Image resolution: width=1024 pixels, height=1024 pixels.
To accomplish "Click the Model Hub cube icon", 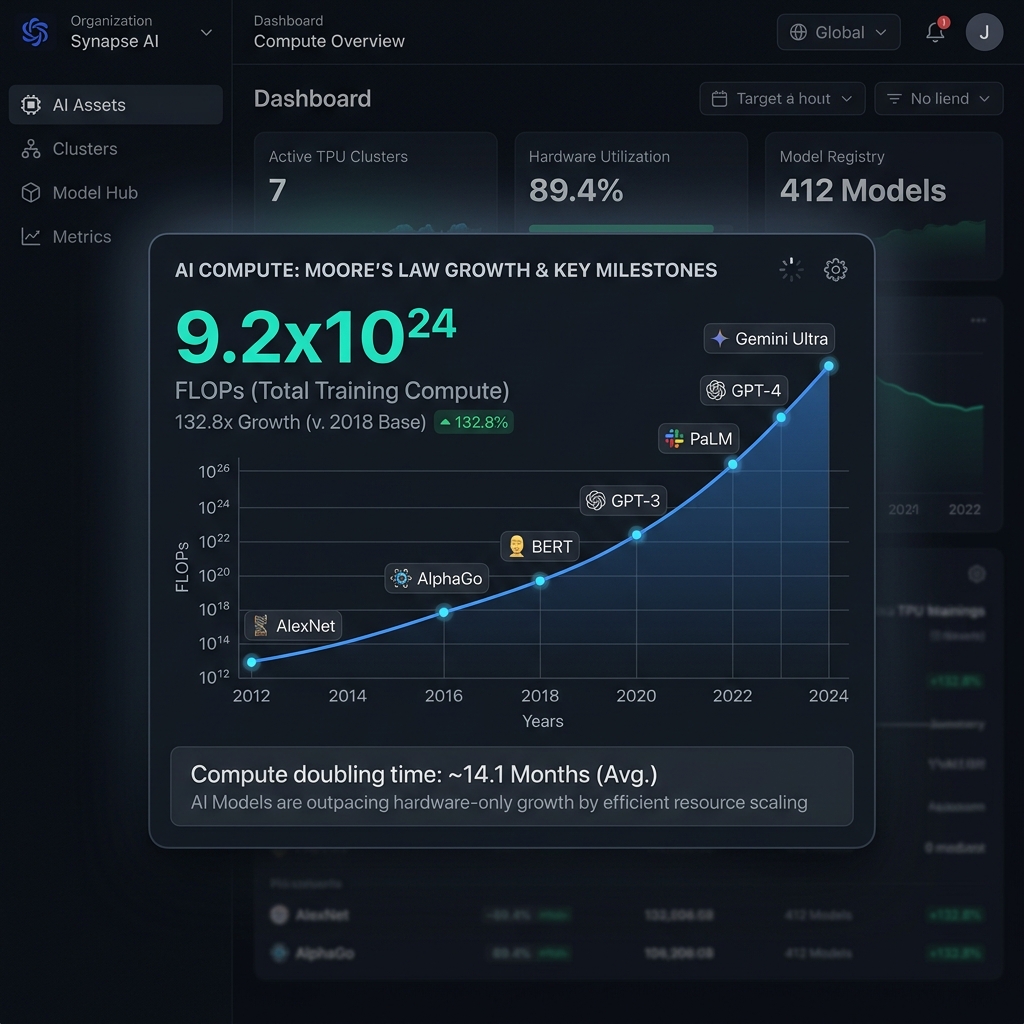I will tap(31, 193).
